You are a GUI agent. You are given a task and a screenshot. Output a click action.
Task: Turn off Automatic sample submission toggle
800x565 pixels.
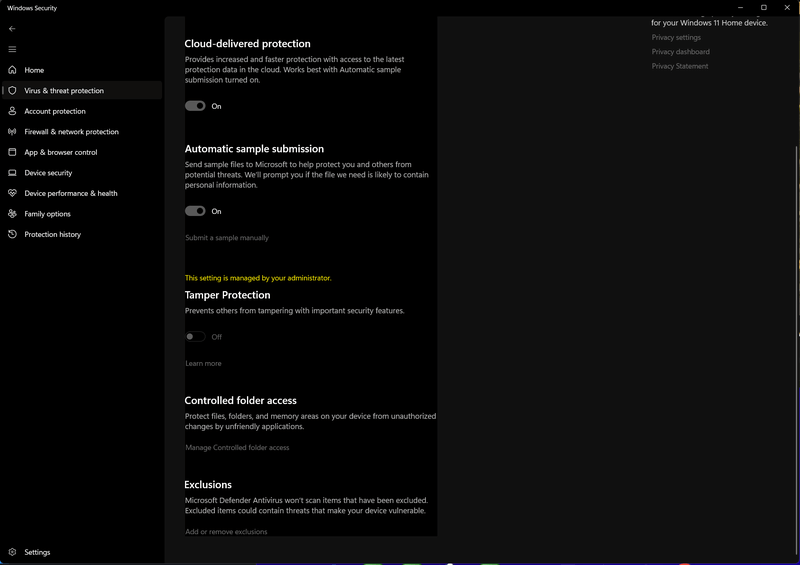195,211
